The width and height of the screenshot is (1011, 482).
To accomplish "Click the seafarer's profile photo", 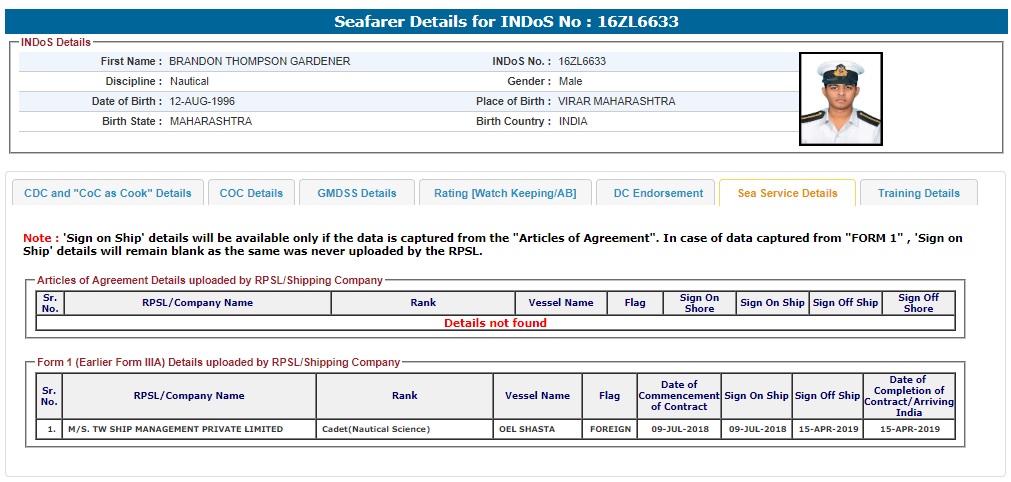I will point(840,101).
